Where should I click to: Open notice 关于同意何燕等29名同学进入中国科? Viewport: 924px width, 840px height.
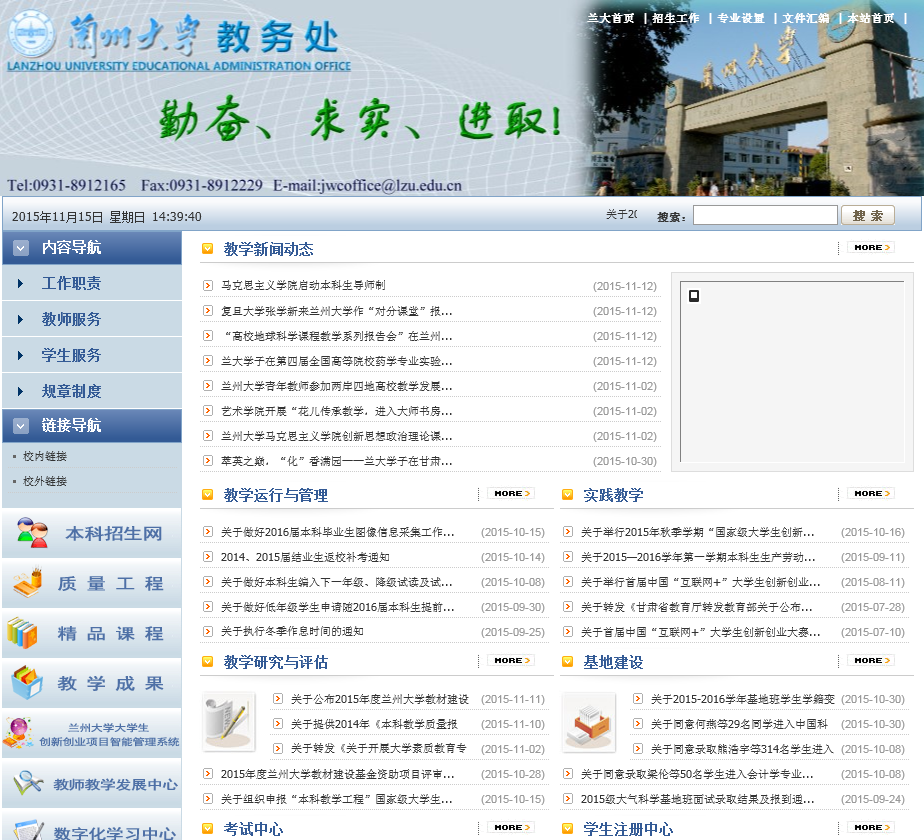(x=739, y=724)
